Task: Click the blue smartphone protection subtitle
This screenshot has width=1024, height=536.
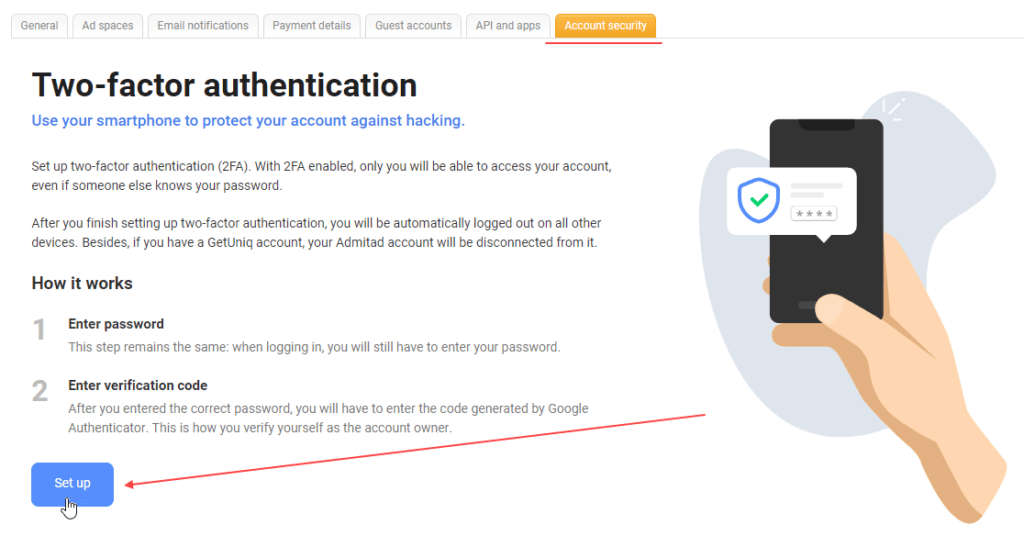Action: coord(248,121)
